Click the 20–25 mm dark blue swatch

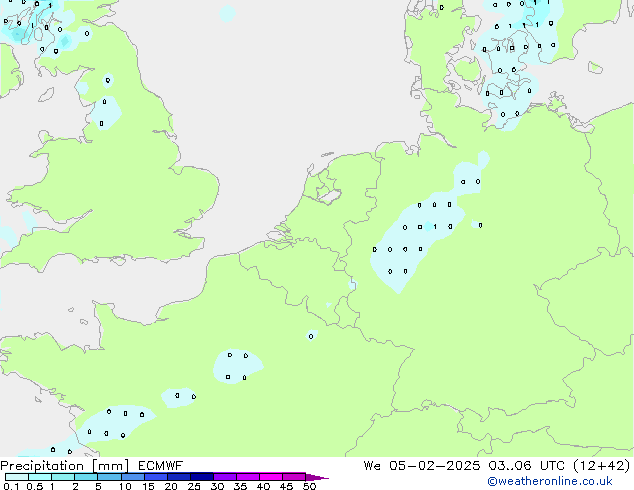[179, 477]
